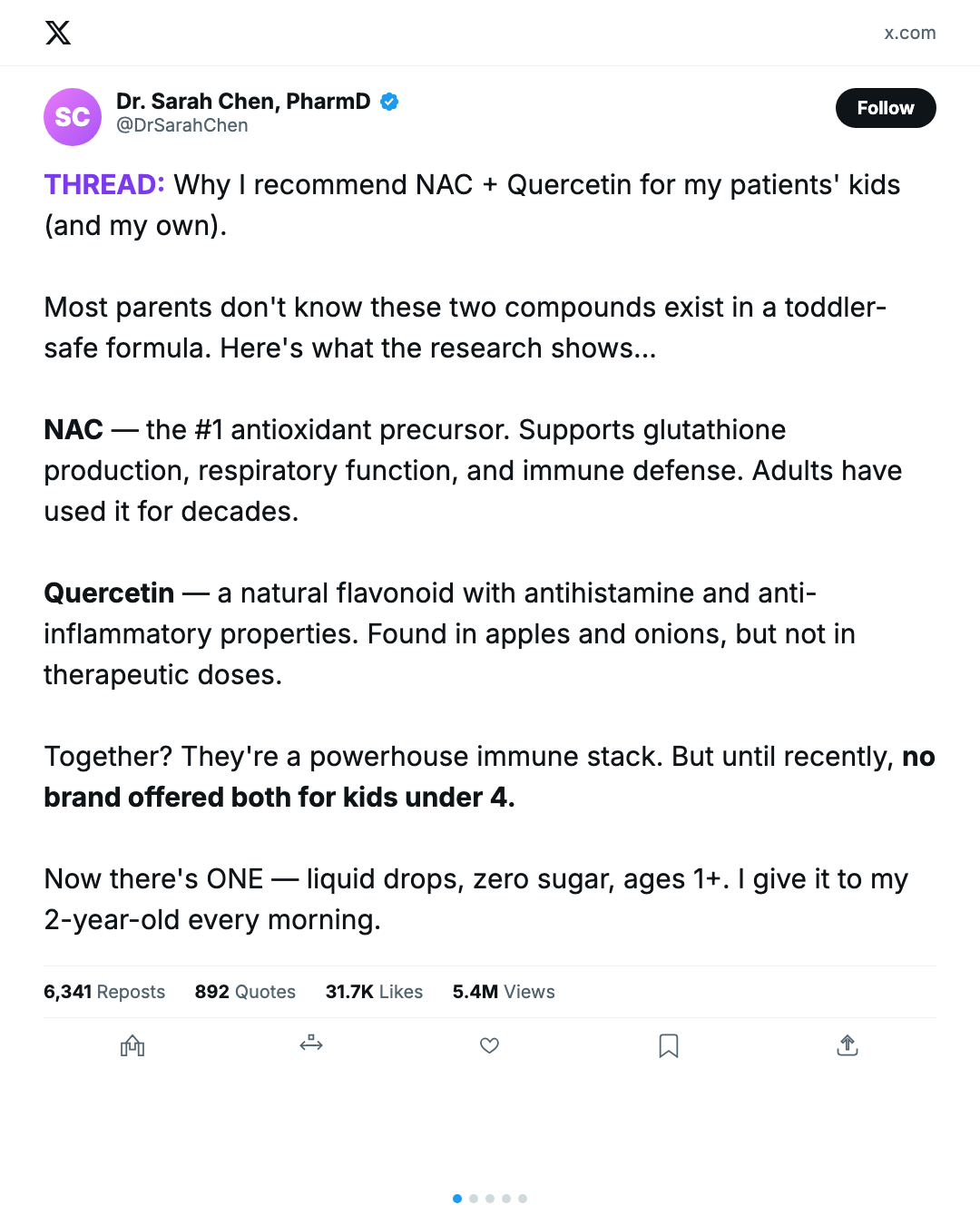View the 892 Quotes list
This screenshot has height=1225, width=980.
tap(245, 992)
